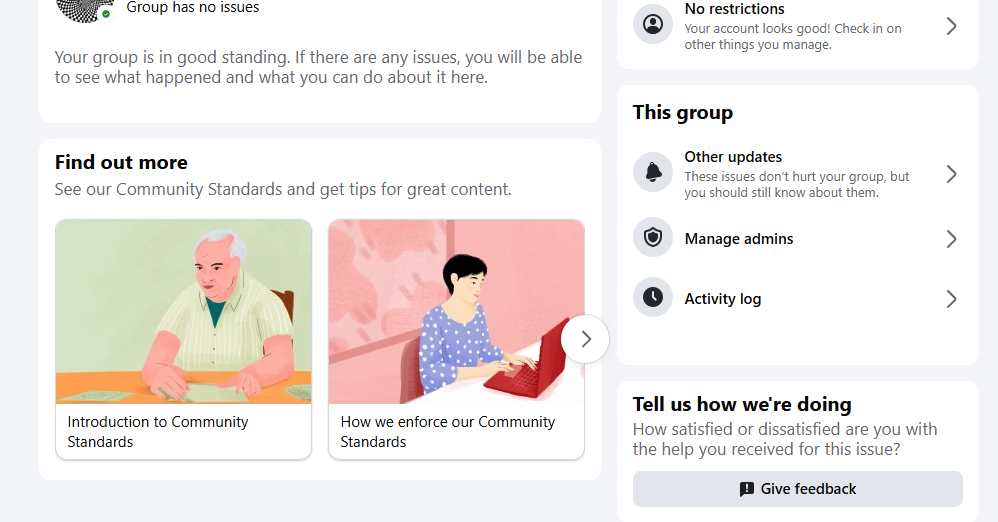The image size is (998, 522).
Task: Click the Give feedback button
Action: (798, 489)
